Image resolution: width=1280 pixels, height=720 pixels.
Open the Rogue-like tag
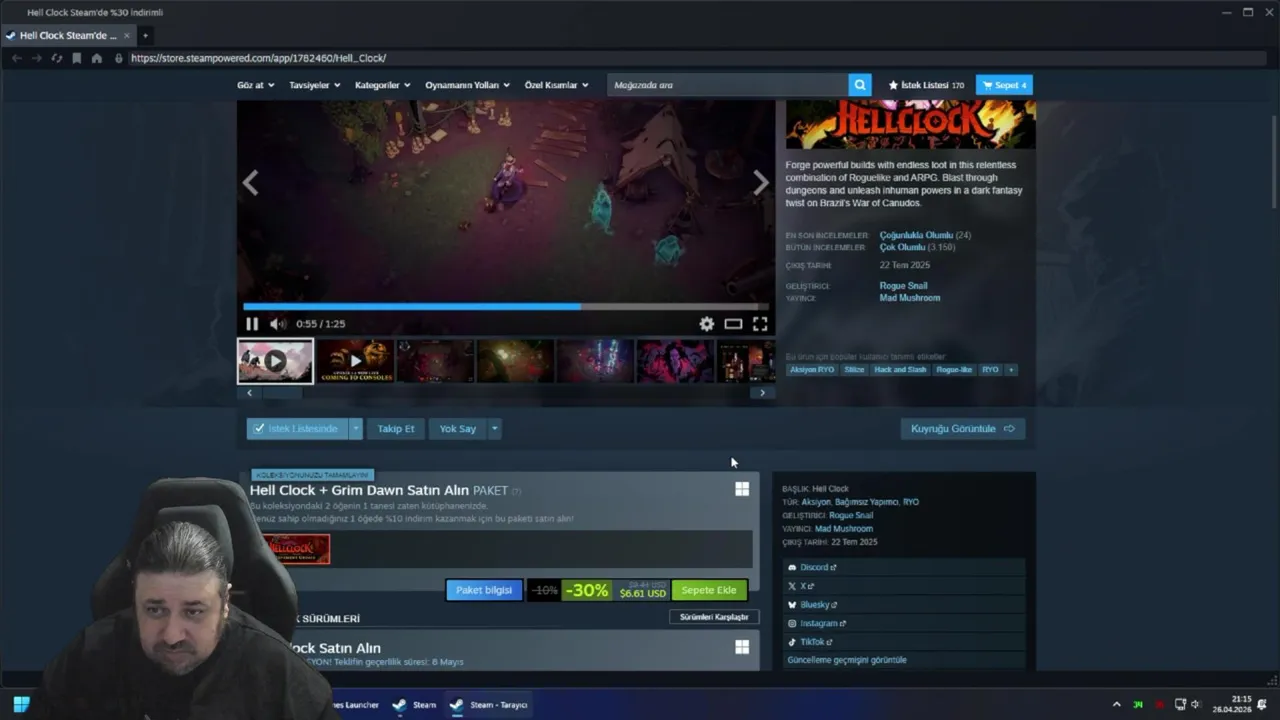click(954, 370)
